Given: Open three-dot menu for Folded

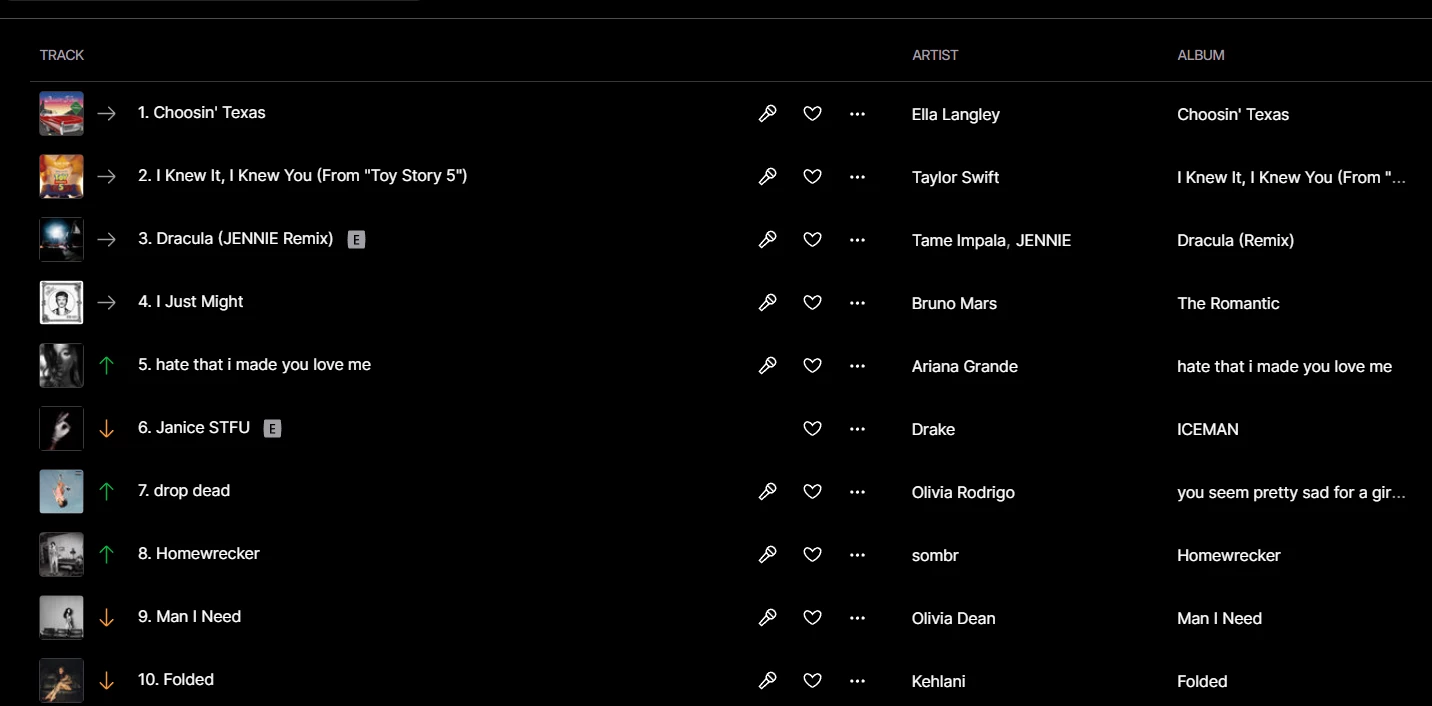Looking at the screenshot, I should click(857, 681).
